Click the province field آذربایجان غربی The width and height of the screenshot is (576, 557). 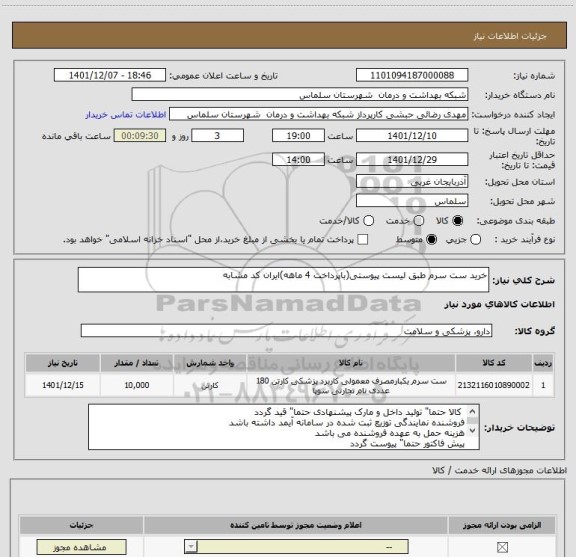tap(412, 182)
